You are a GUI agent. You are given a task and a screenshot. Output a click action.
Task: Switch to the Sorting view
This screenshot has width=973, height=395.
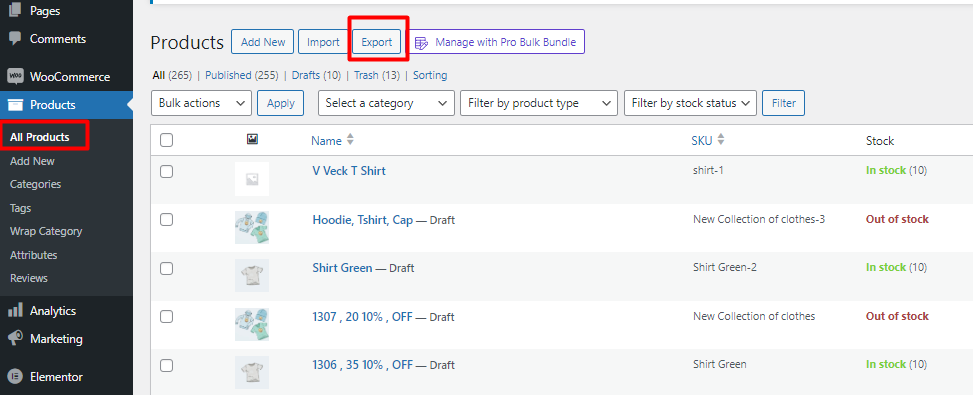pos(430,75)
